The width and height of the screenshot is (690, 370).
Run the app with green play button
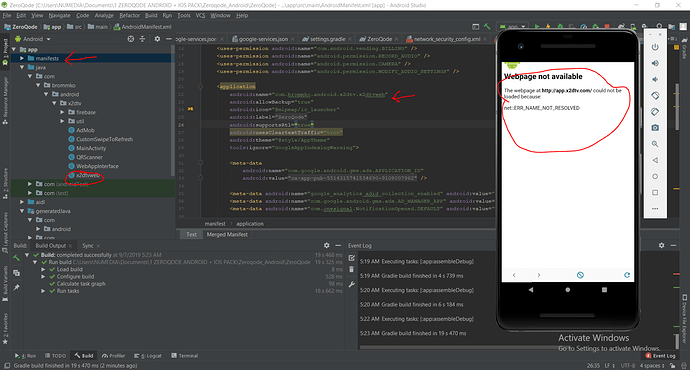point(537,27)
